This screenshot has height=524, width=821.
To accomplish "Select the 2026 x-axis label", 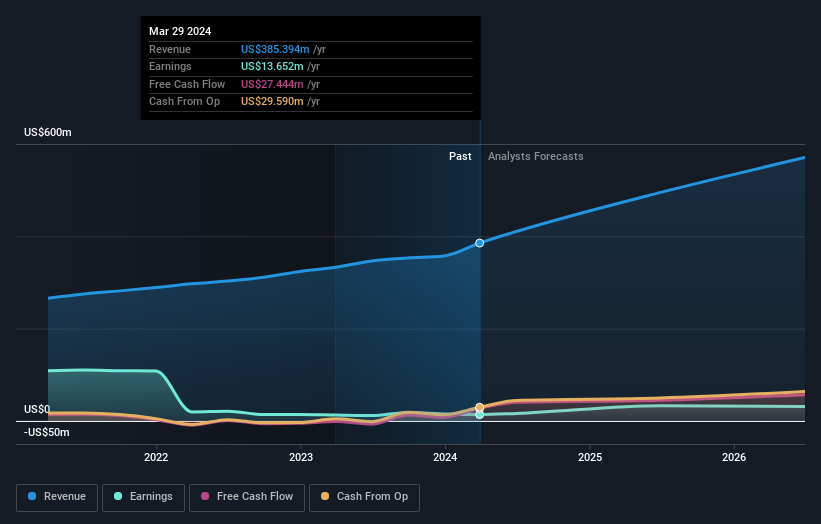I will click(734, 458).
